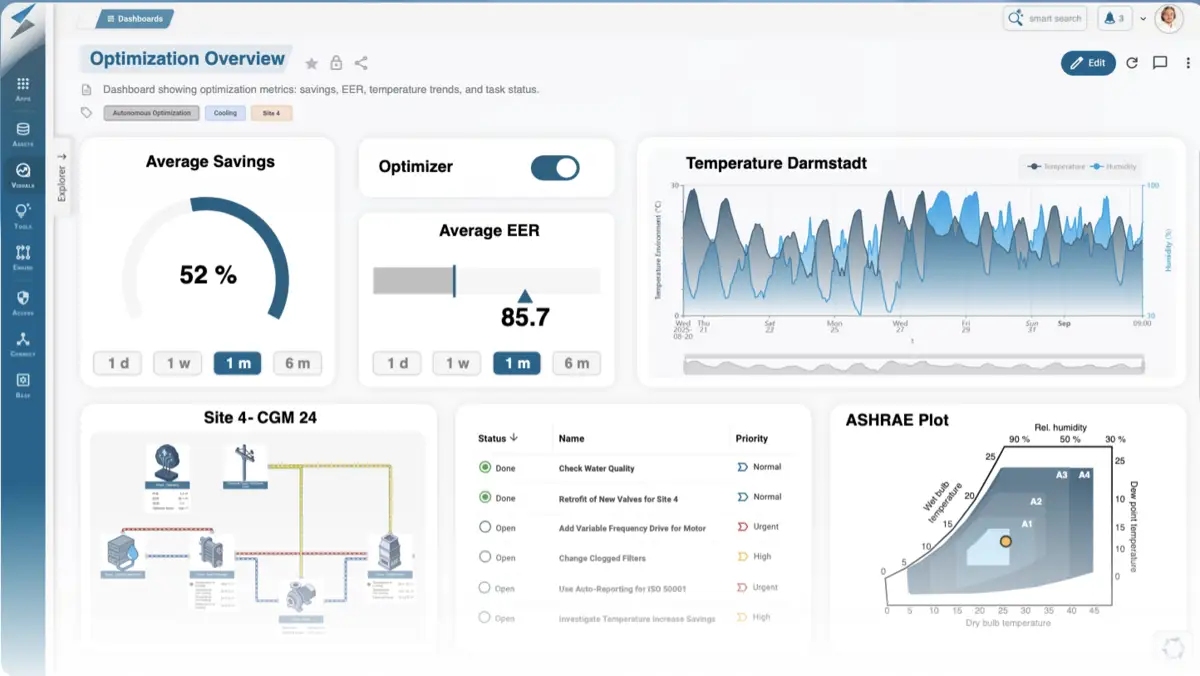The width and height of the screenshot is (1200, 676).
Task: Open the Connect sidebar icon
Action: click(23, 344)
